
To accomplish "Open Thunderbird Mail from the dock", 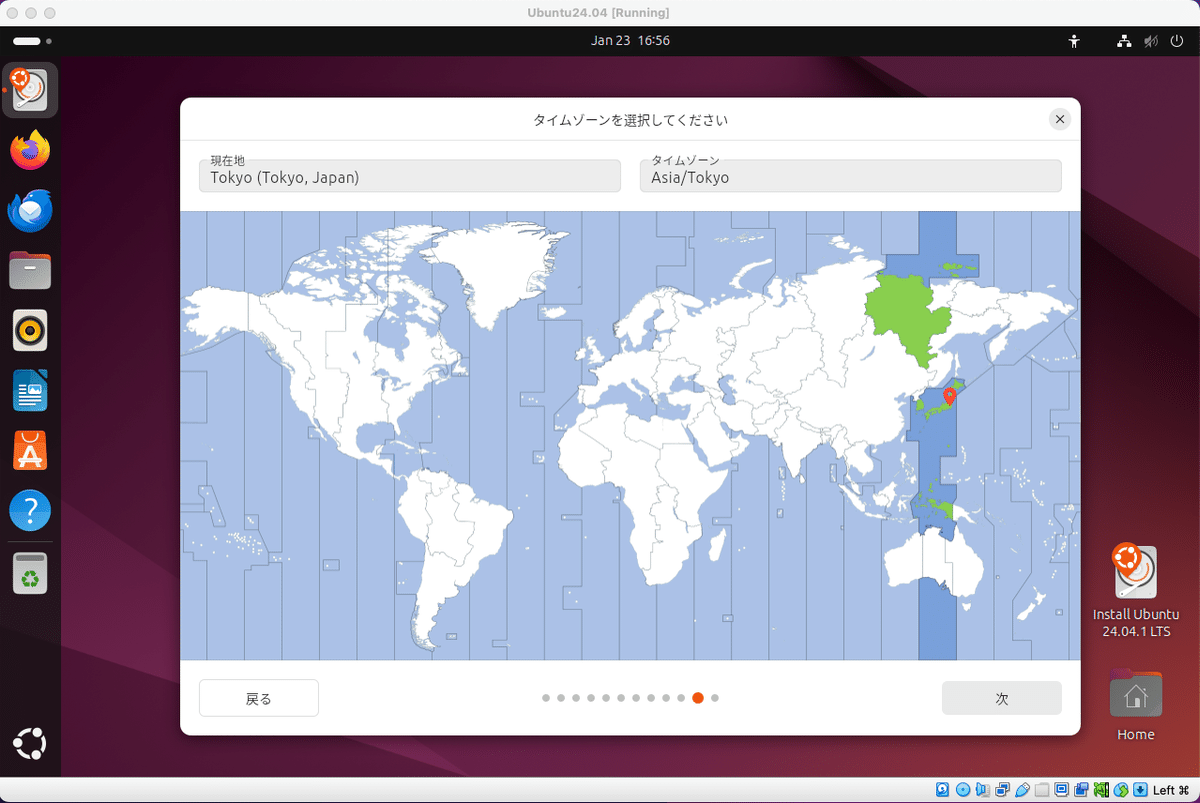I will [x=31, y=211].
